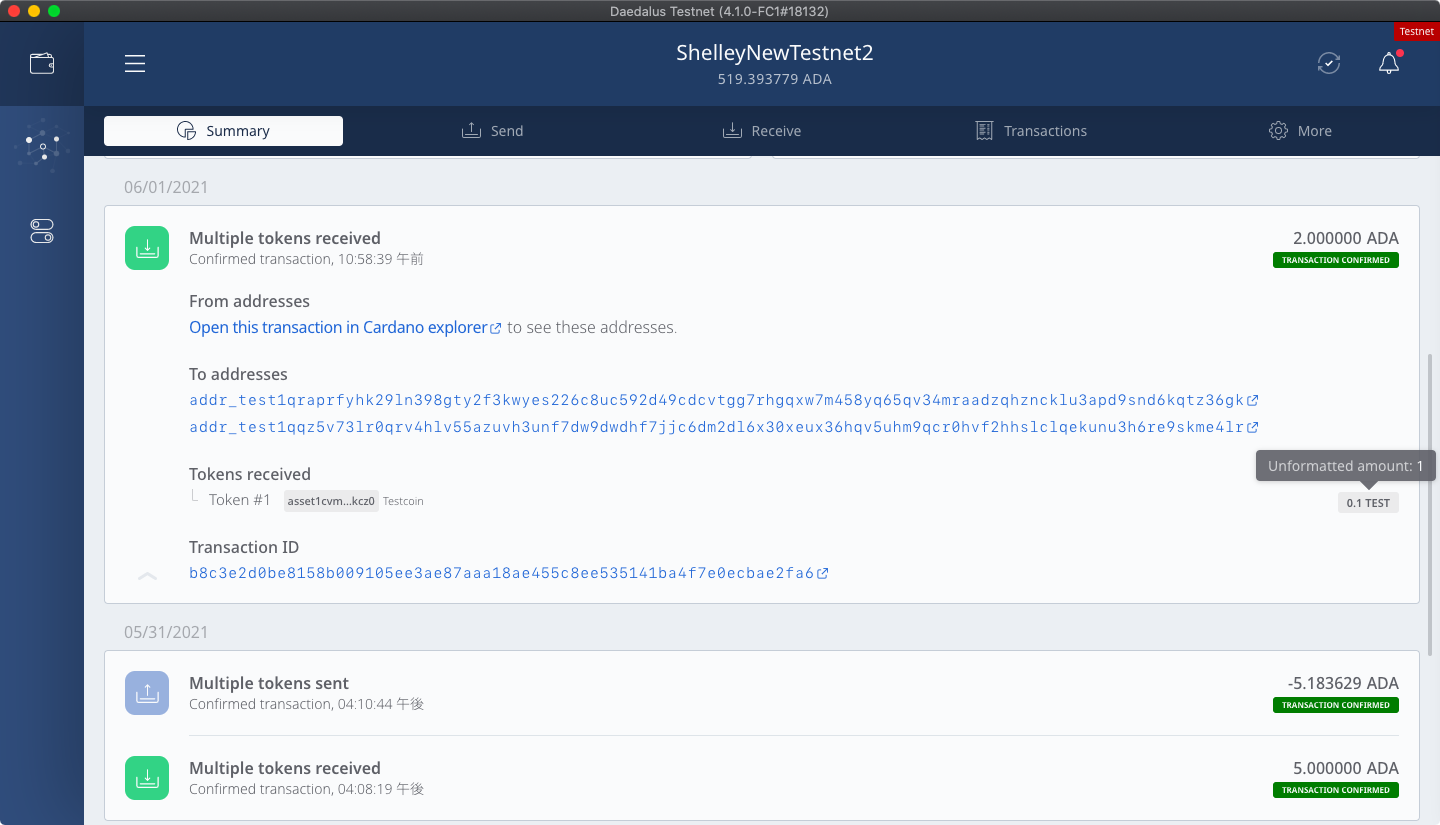Open the first addr_test1qraprf address link
This screenshot has height=825, width=1440.
[x=716, y=401]
